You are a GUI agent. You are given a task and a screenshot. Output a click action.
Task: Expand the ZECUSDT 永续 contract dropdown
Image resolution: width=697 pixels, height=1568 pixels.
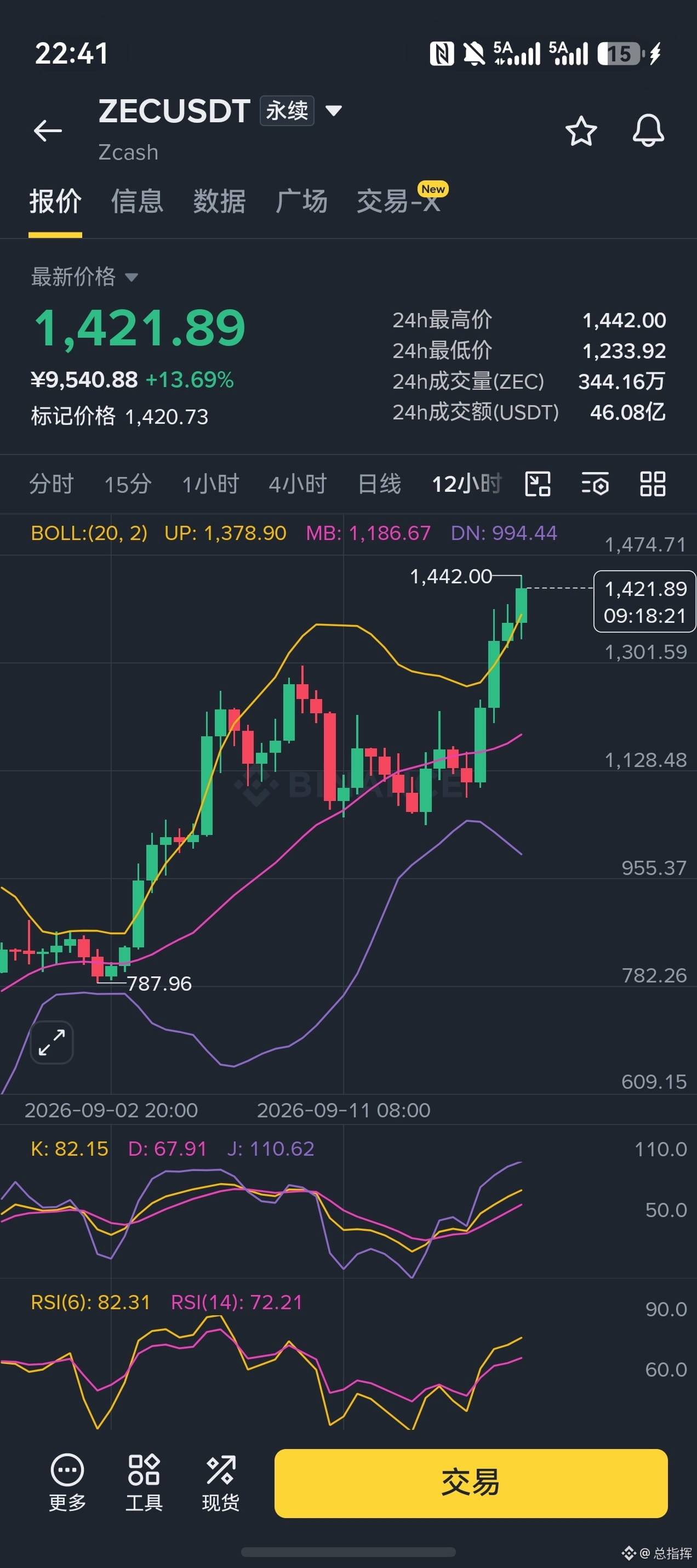(333, 111)
